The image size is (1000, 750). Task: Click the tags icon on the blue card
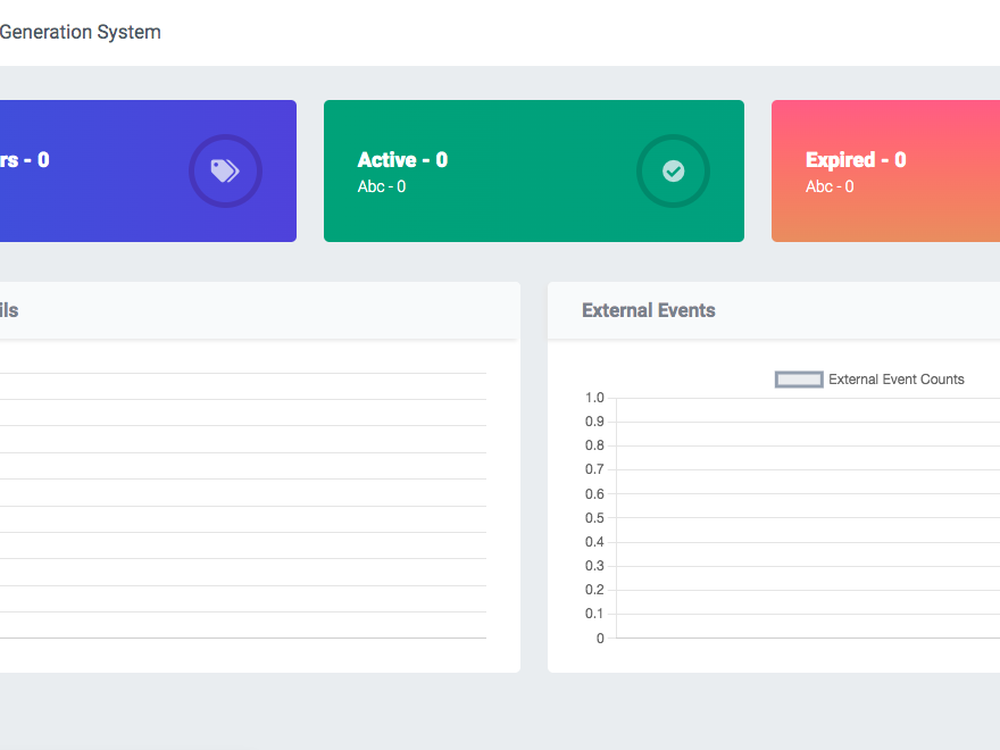[x=225, y=171]
